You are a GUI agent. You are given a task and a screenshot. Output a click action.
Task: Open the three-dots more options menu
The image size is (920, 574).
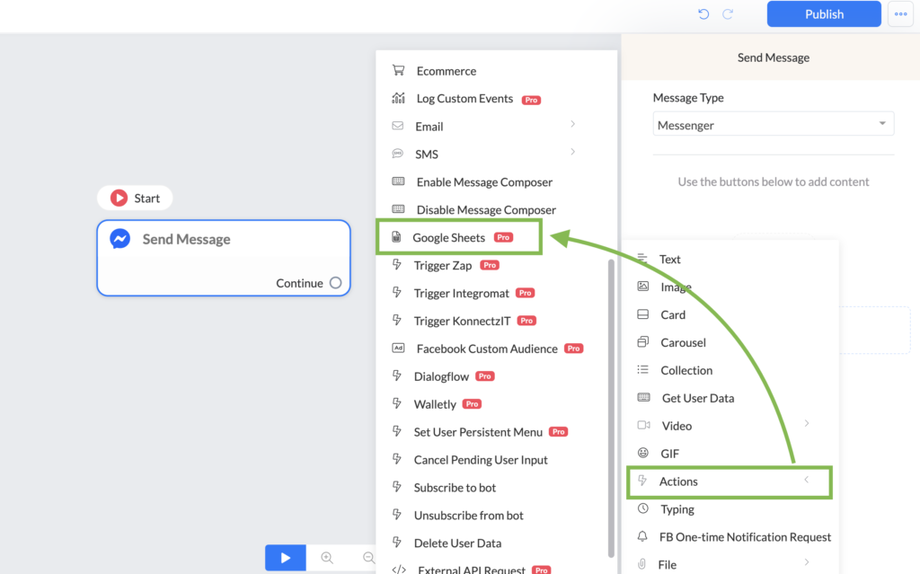tap(901, 14)
